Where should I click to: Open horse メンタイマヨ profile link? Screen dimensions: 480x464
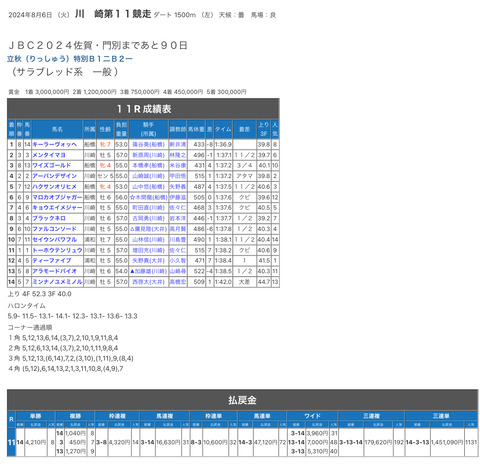pos(49,155)
